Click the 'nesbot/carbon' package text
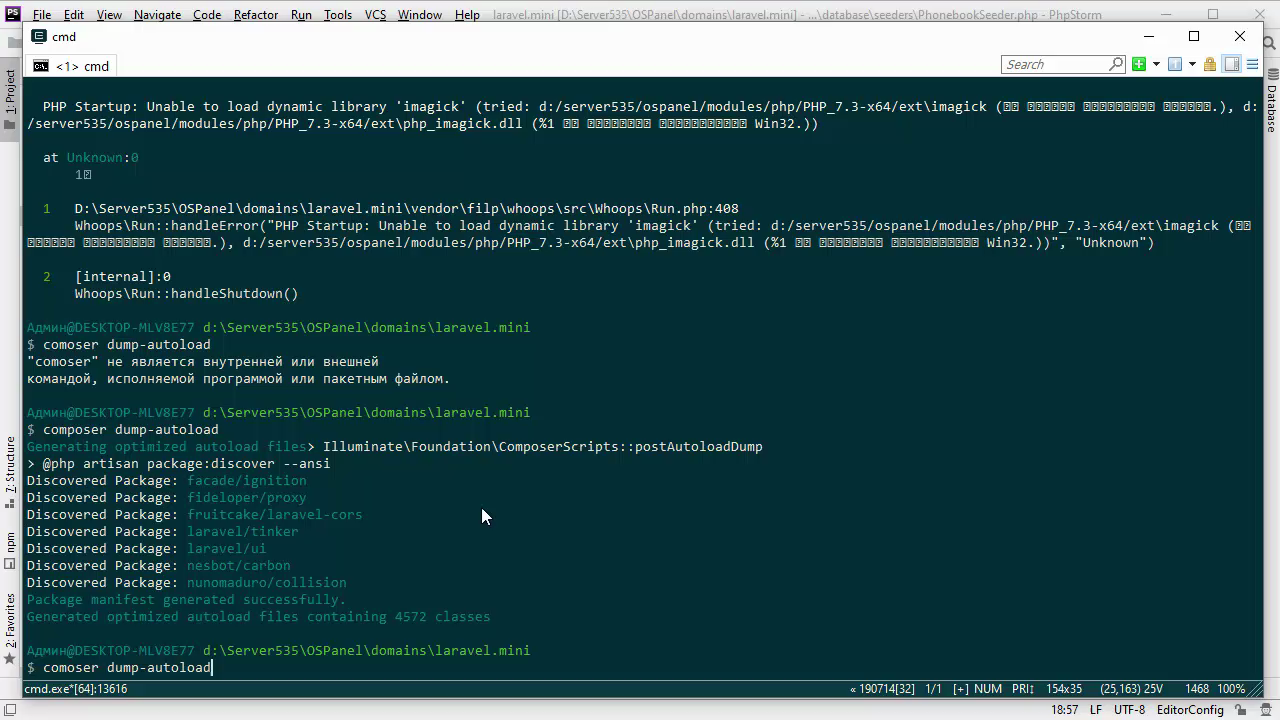 [x=238, y=566]
